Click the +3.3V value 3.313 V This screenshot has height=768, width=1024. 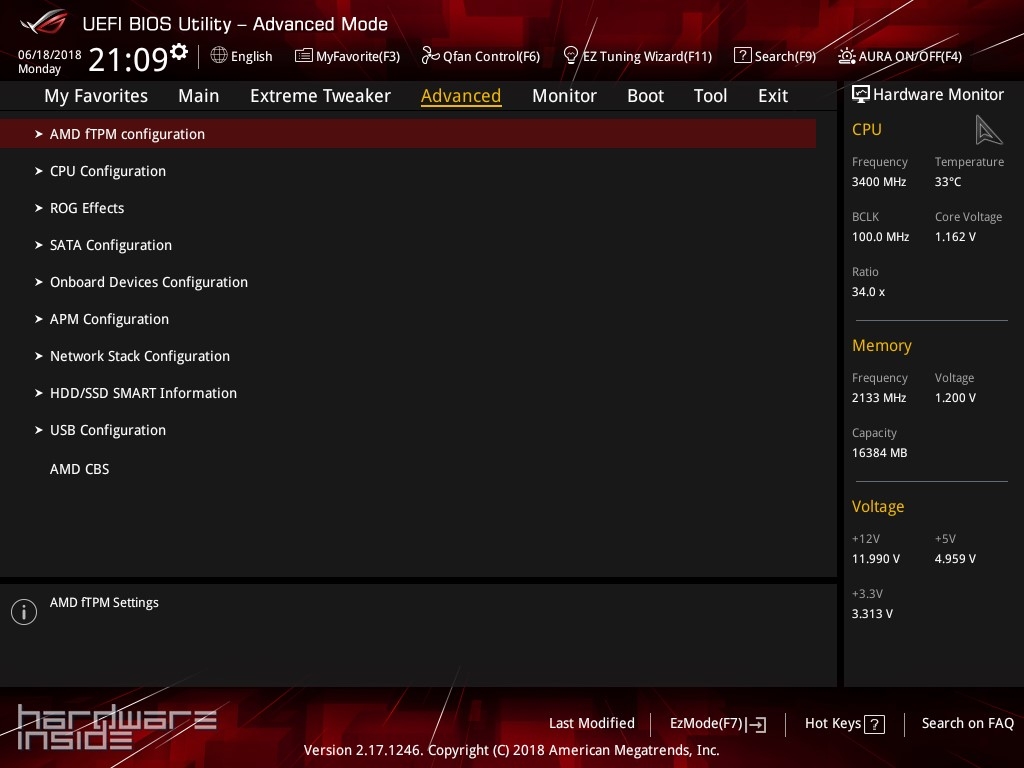point(872,614)
